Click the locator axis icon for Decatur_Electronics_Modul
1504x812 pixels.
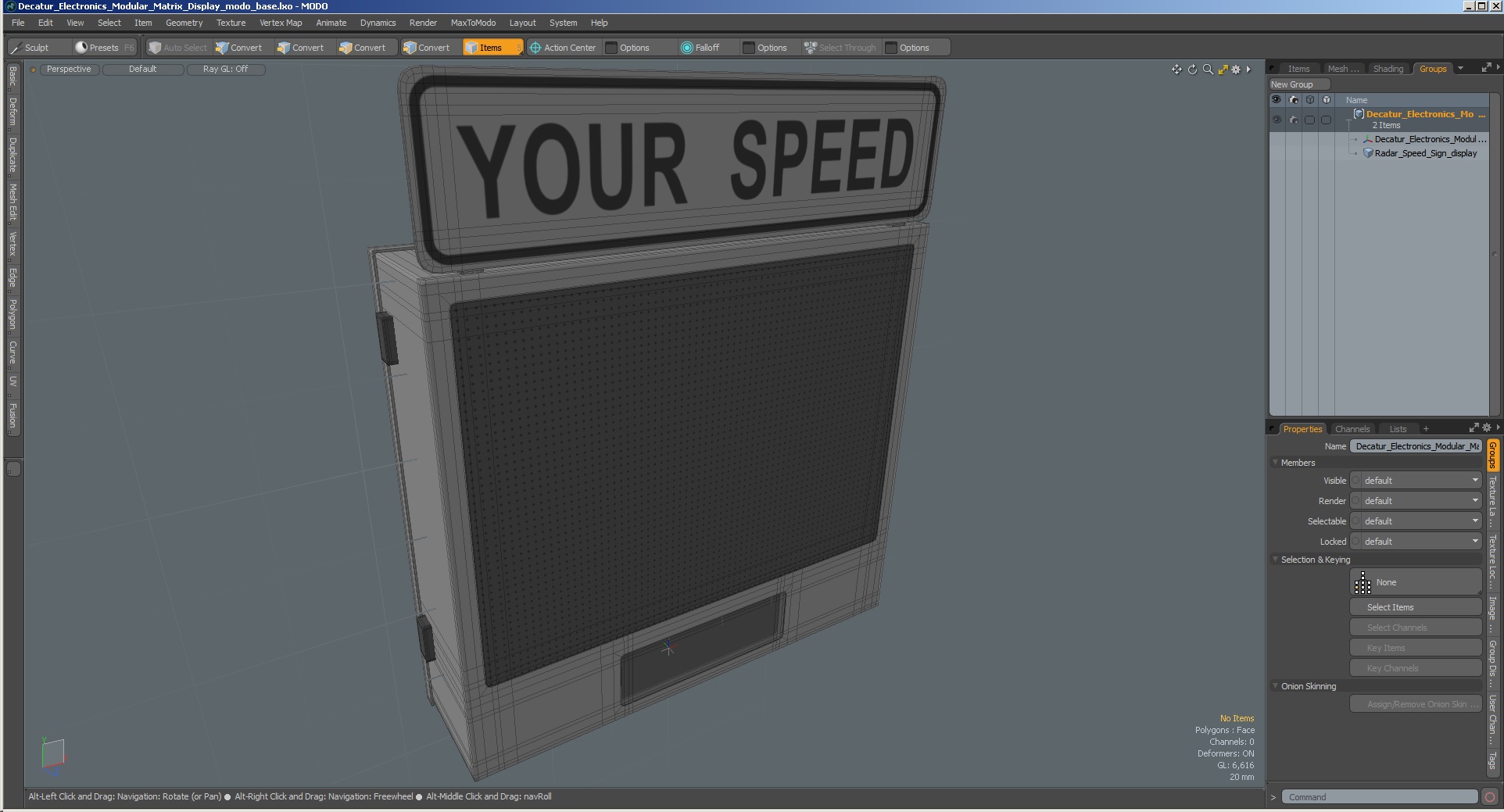[x=1368, y=139]
